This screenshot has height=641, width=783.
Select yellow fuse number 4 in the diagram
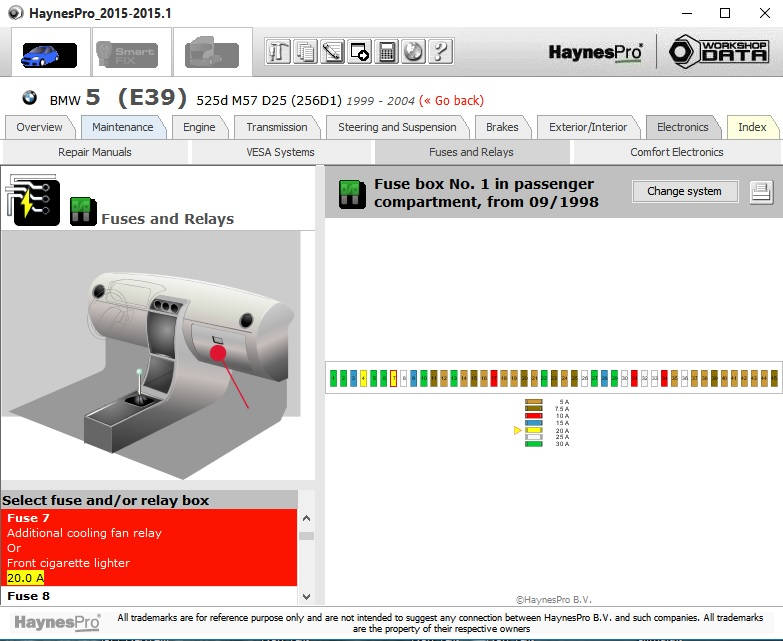coord(364,379)
